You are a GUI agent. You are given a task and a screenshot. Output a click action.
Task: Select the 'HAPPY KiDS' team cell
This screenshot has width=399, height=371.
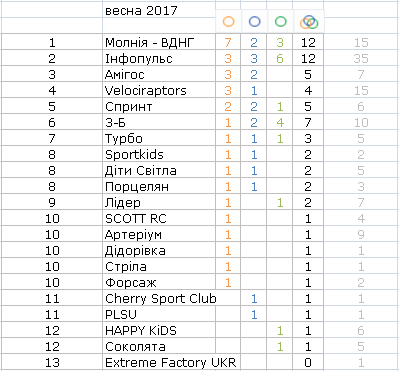(x=159, y=330)
